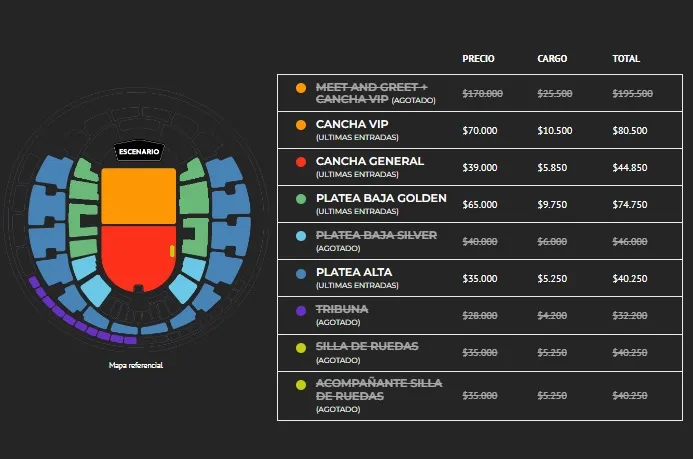
Task: Click the orange Cancha VIP color dot
Action: click(x=301, y=125)
